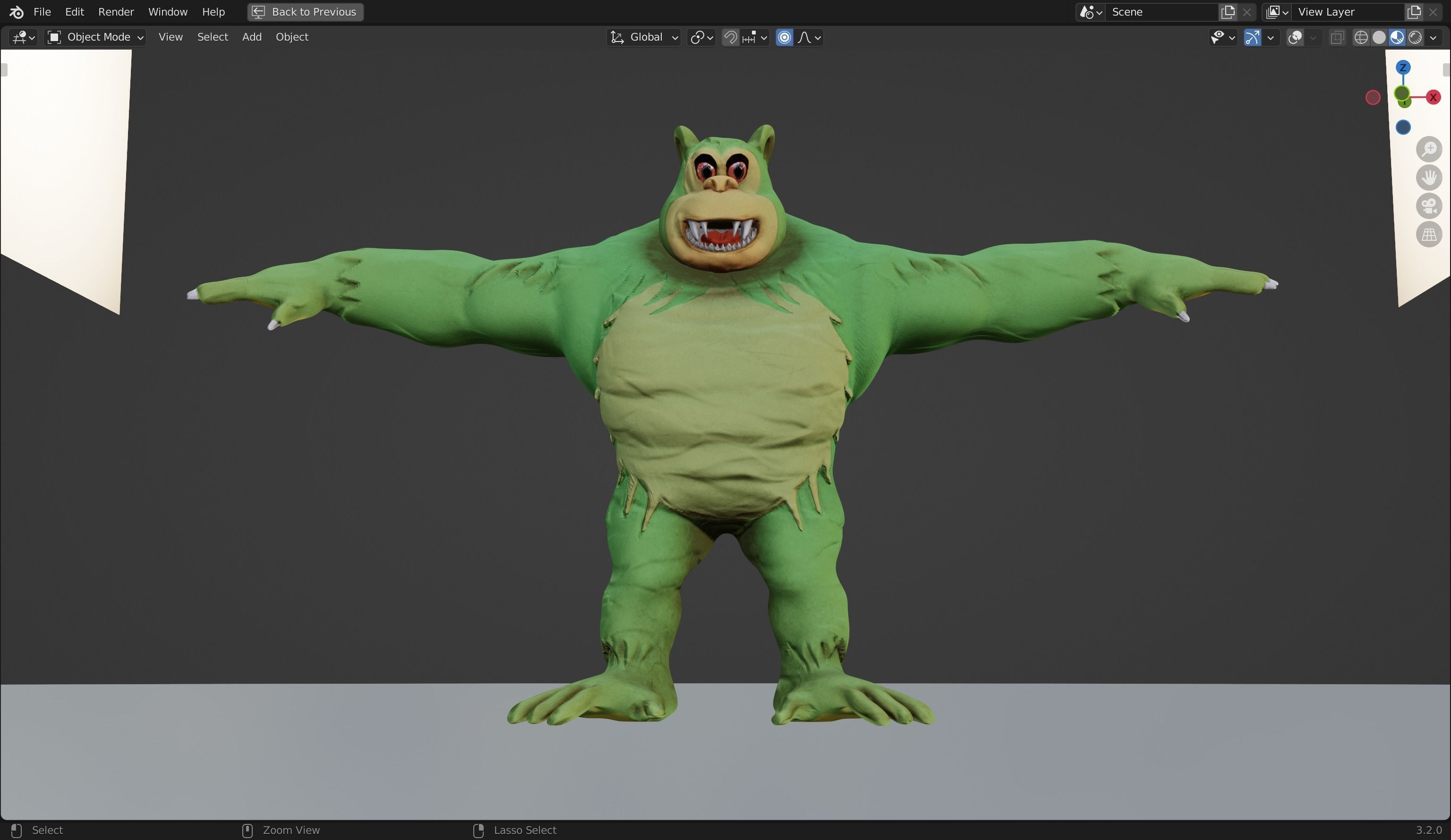Open the editor type selector

coord(24,37)
